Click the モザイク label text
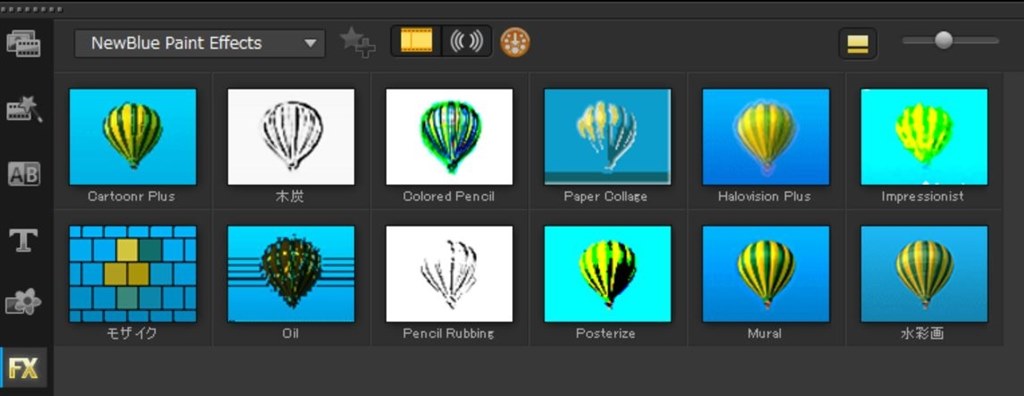1024x396 pixels. [x=131, y=333]
